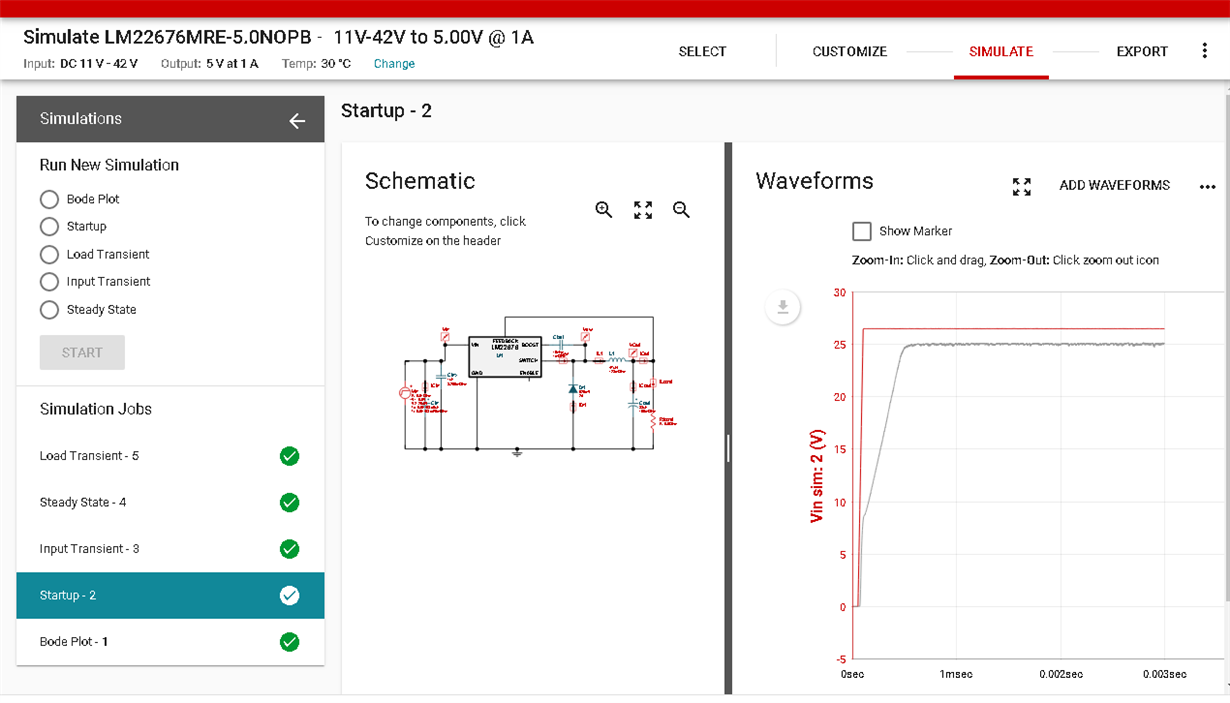Image resolution: width=1230 pixels, height=703 pixels.
Task: Click ADD WAVEFORMS button
Action: pyautogui.click(x=1114, y=186)
